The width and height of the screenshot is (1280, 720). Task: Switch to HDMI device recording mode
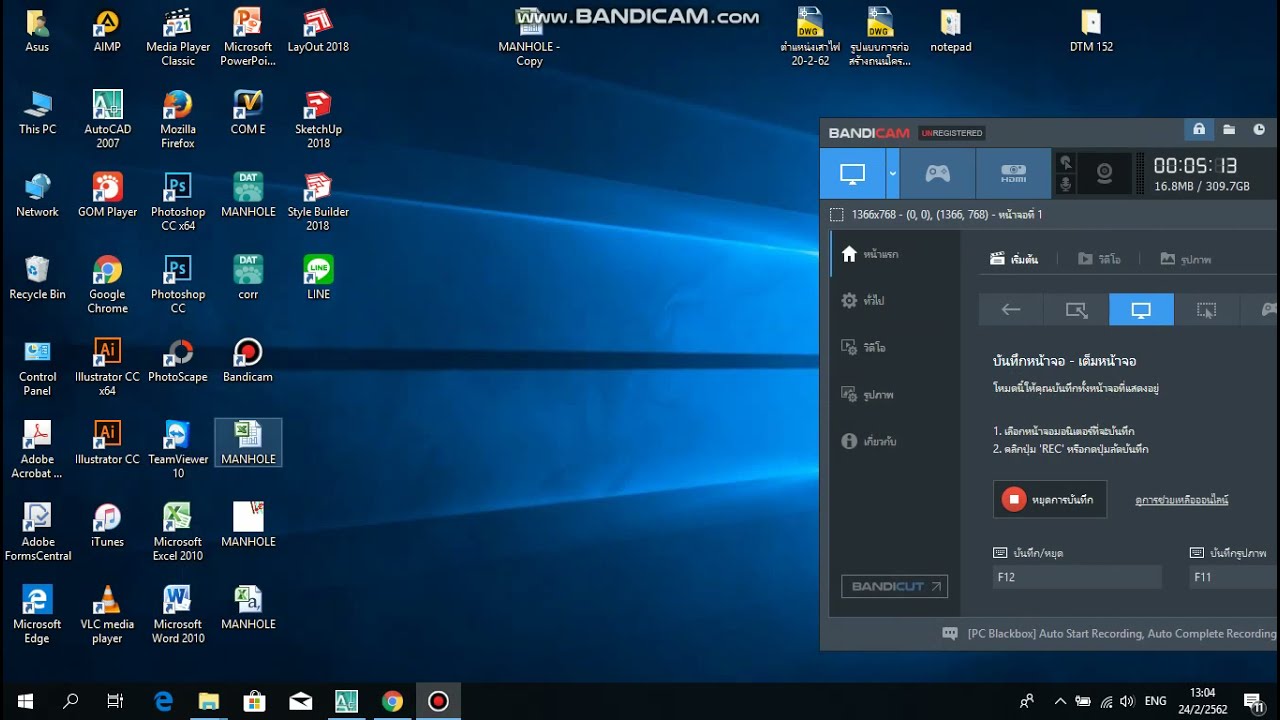1013,174
